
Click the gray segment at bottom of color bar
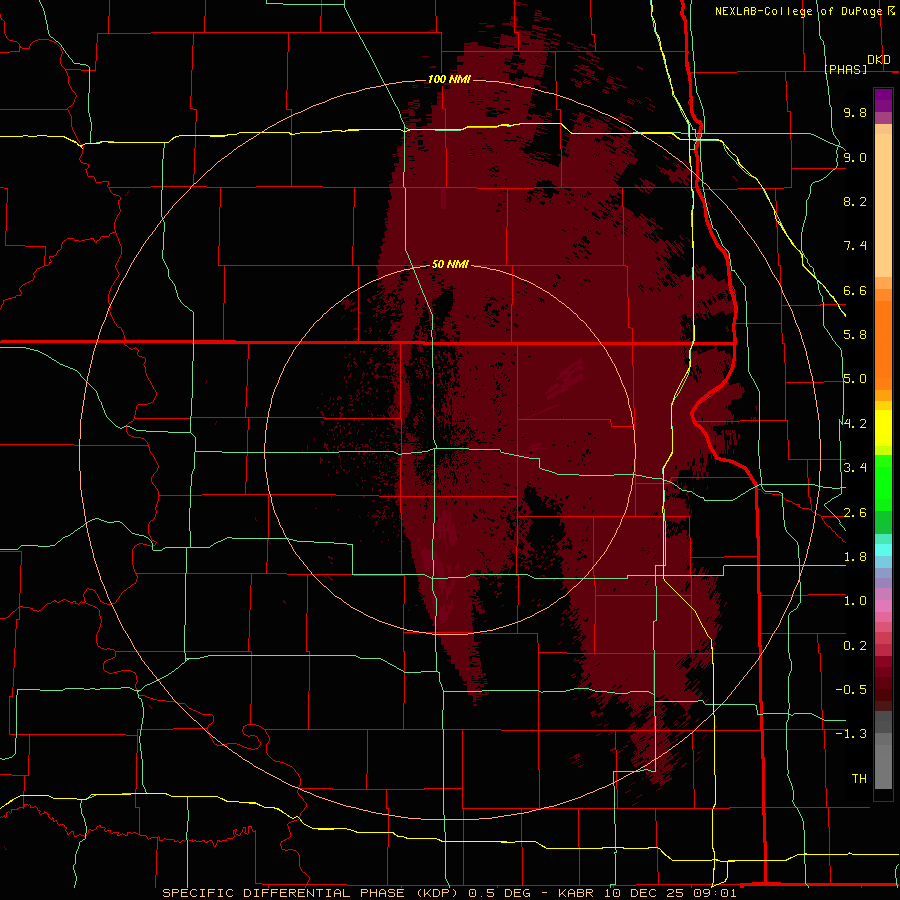pos(883,766)
